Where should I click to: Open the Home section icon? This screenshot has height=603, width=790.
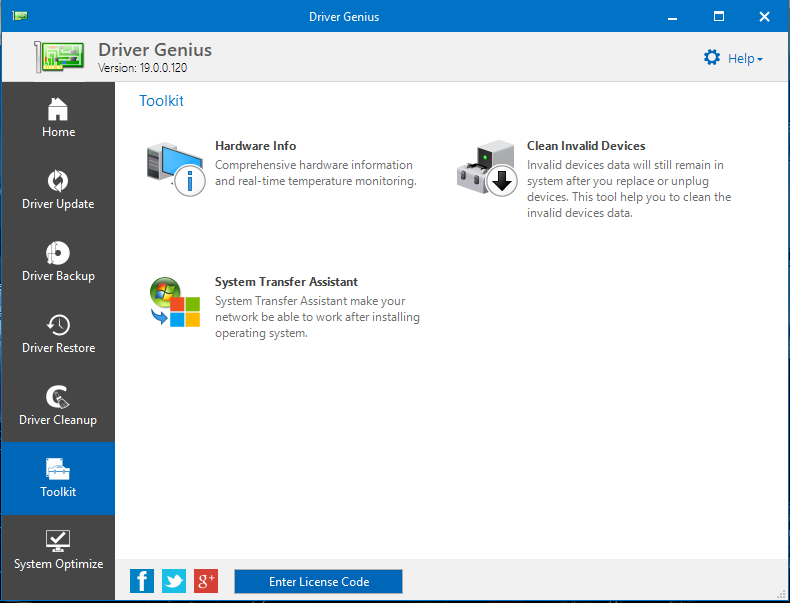pyautogui.click(x=58, y=109)
